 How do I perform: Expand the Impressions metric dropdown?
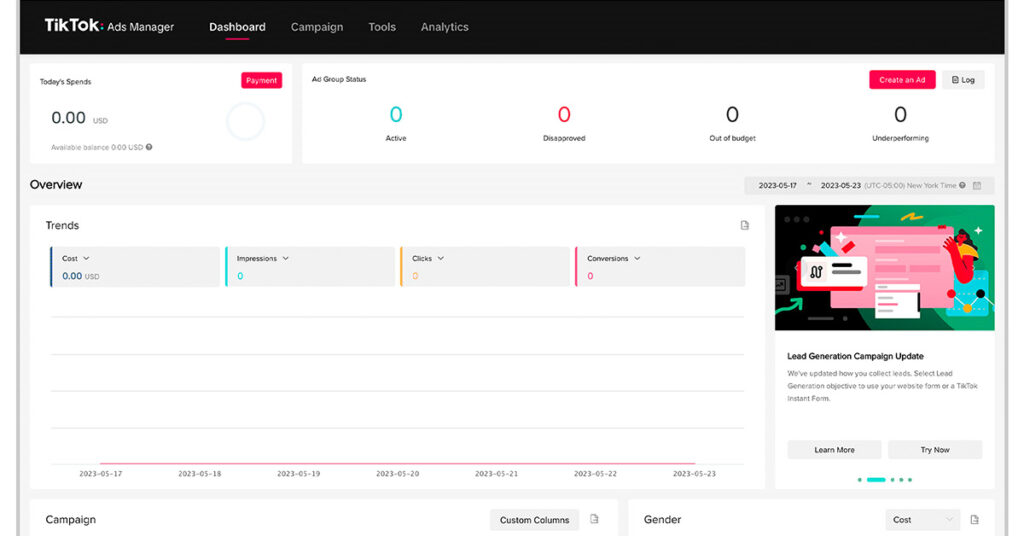[285, 259]
